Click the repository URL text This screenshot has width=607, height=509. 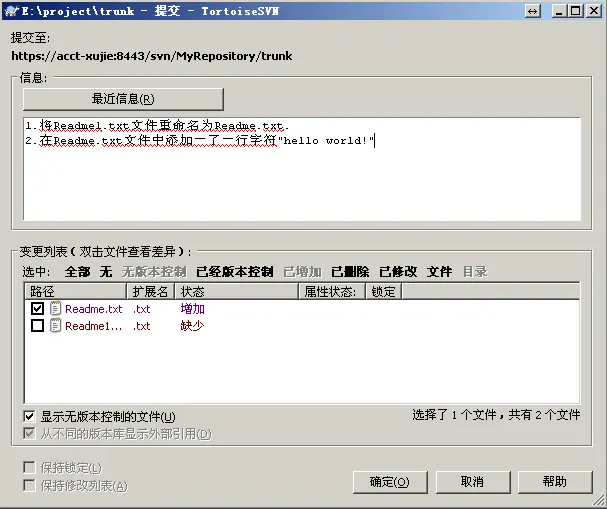151,56
